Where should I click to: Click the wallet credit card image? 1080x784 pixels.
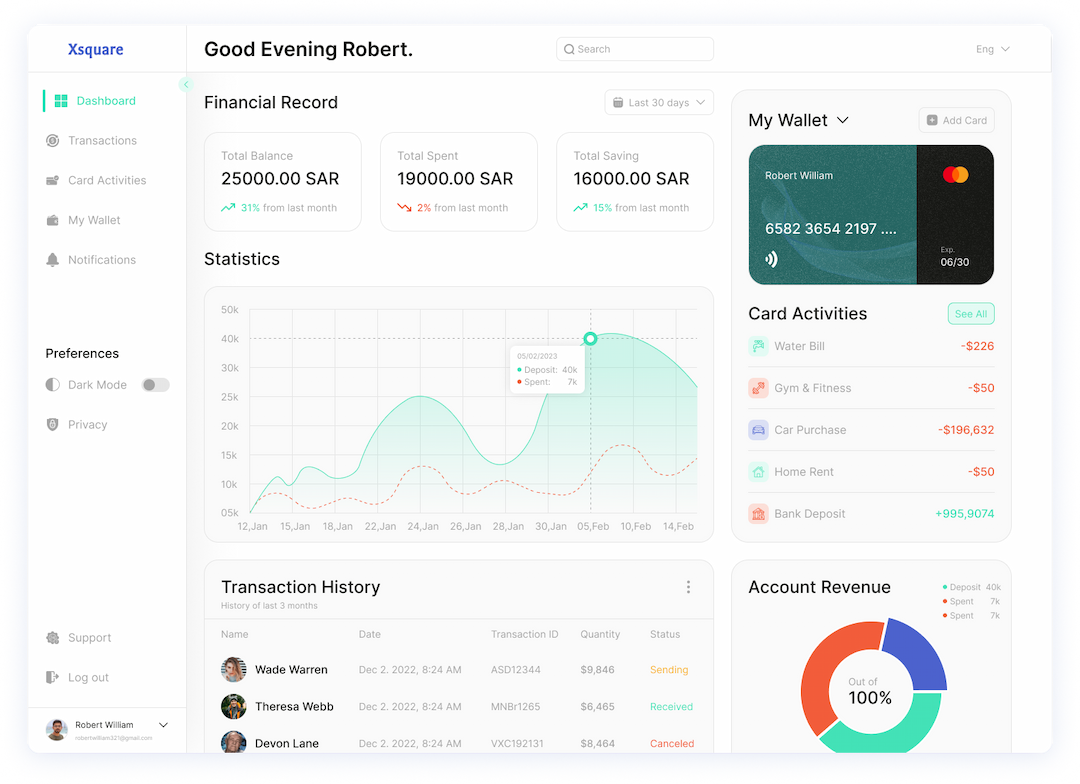pyautogui.click(x=871, y=214)
